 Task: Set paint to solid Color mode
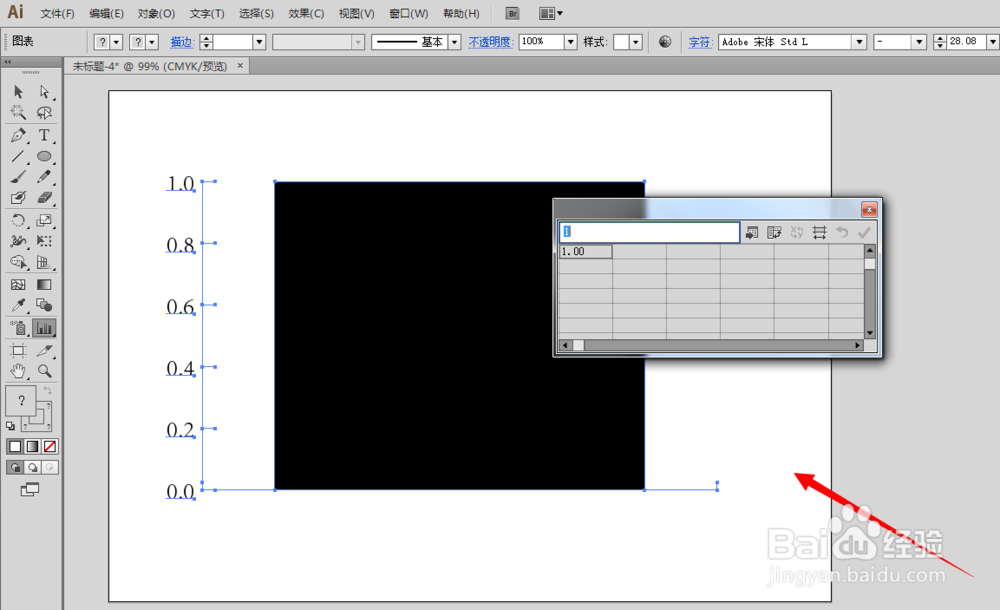[x=15, y=447]
